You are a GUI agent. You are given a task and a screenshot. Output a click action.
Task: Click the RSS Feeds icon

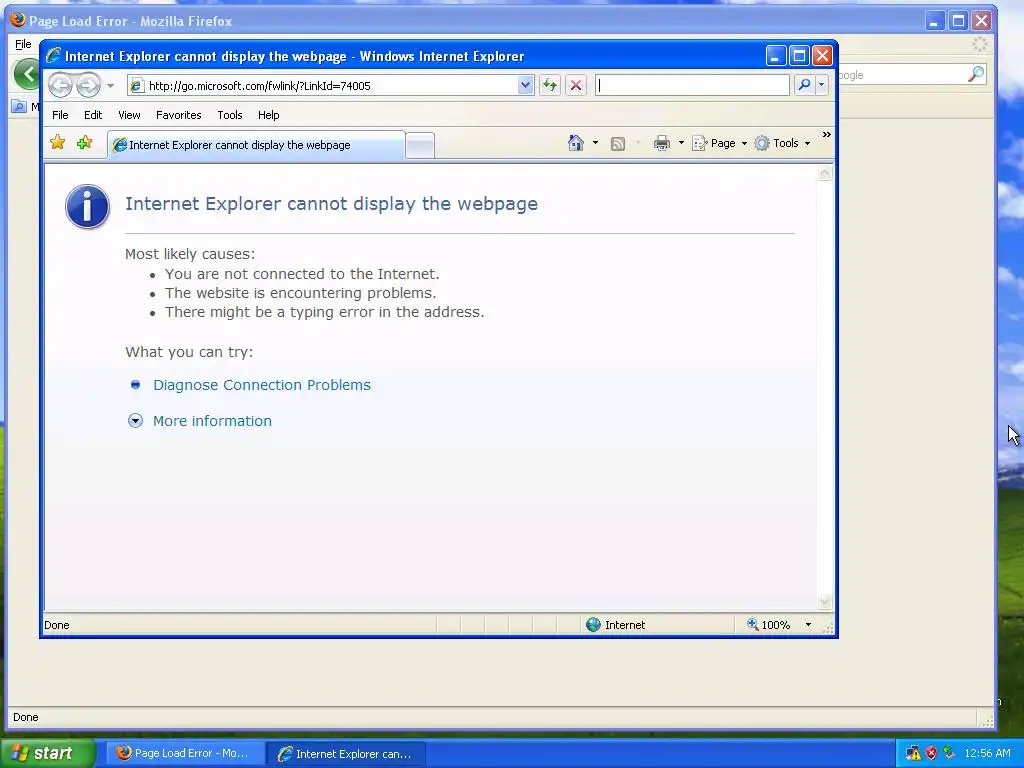pos(618,144)
